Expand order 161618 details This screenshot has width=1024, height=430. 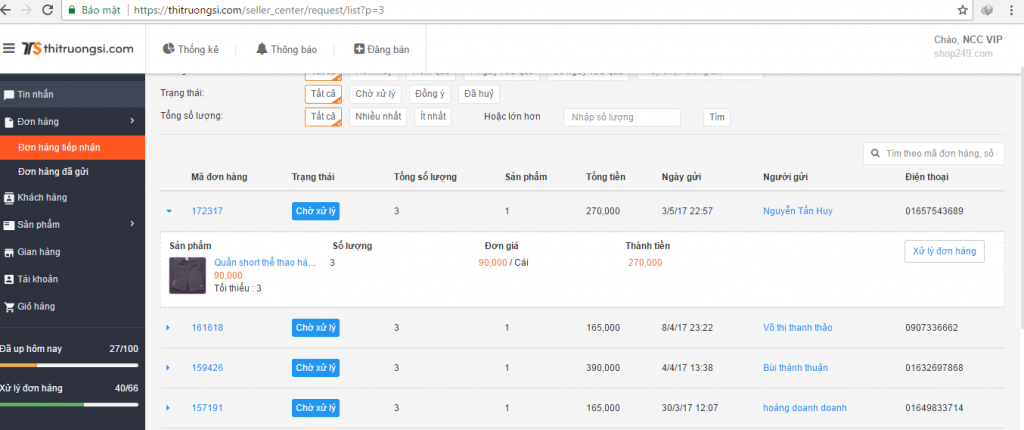[168, 327]
